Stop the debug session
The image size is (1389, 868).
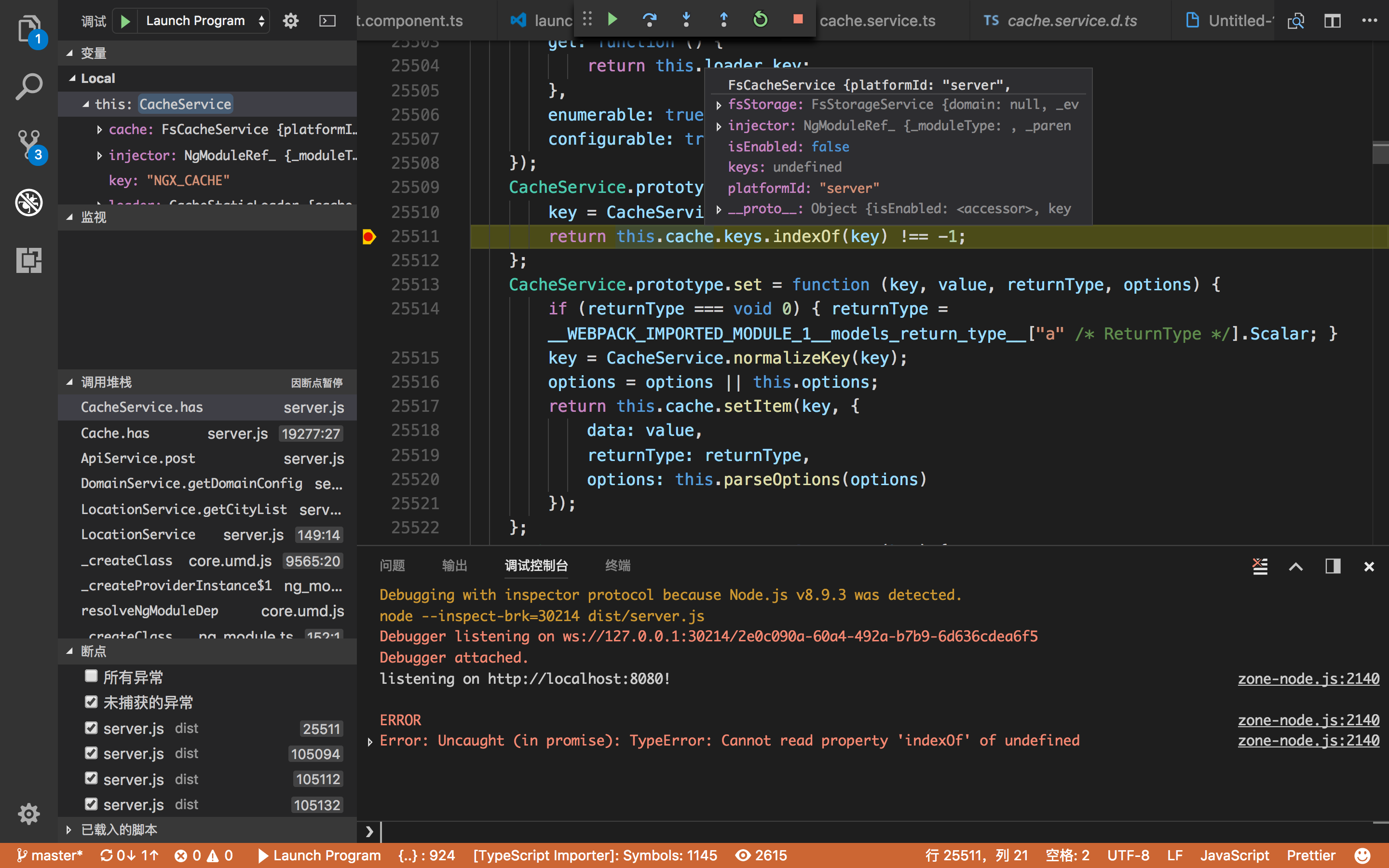(798, 19)
